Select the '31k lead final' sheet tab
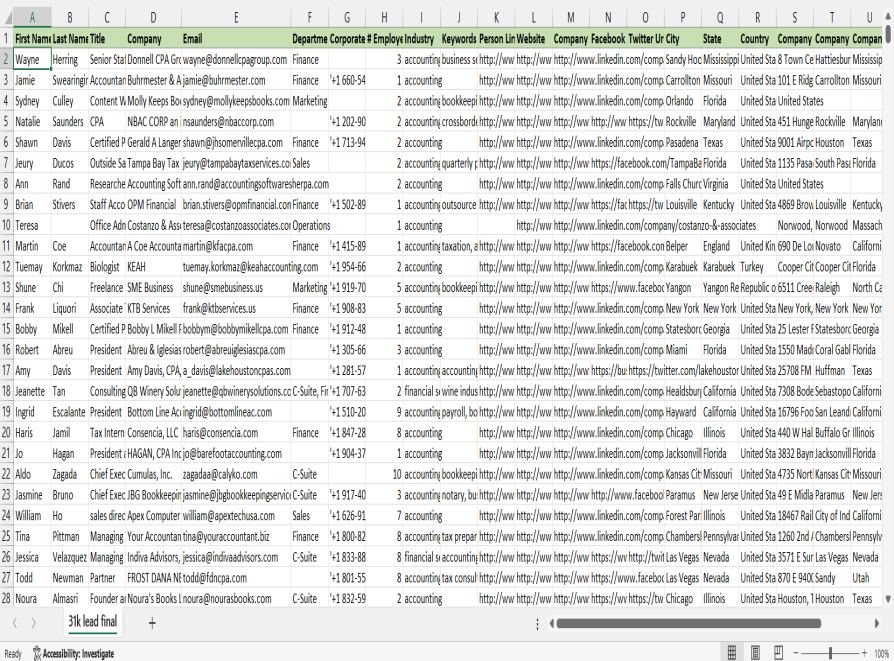The image size is (894, 661). click(92, 621)
